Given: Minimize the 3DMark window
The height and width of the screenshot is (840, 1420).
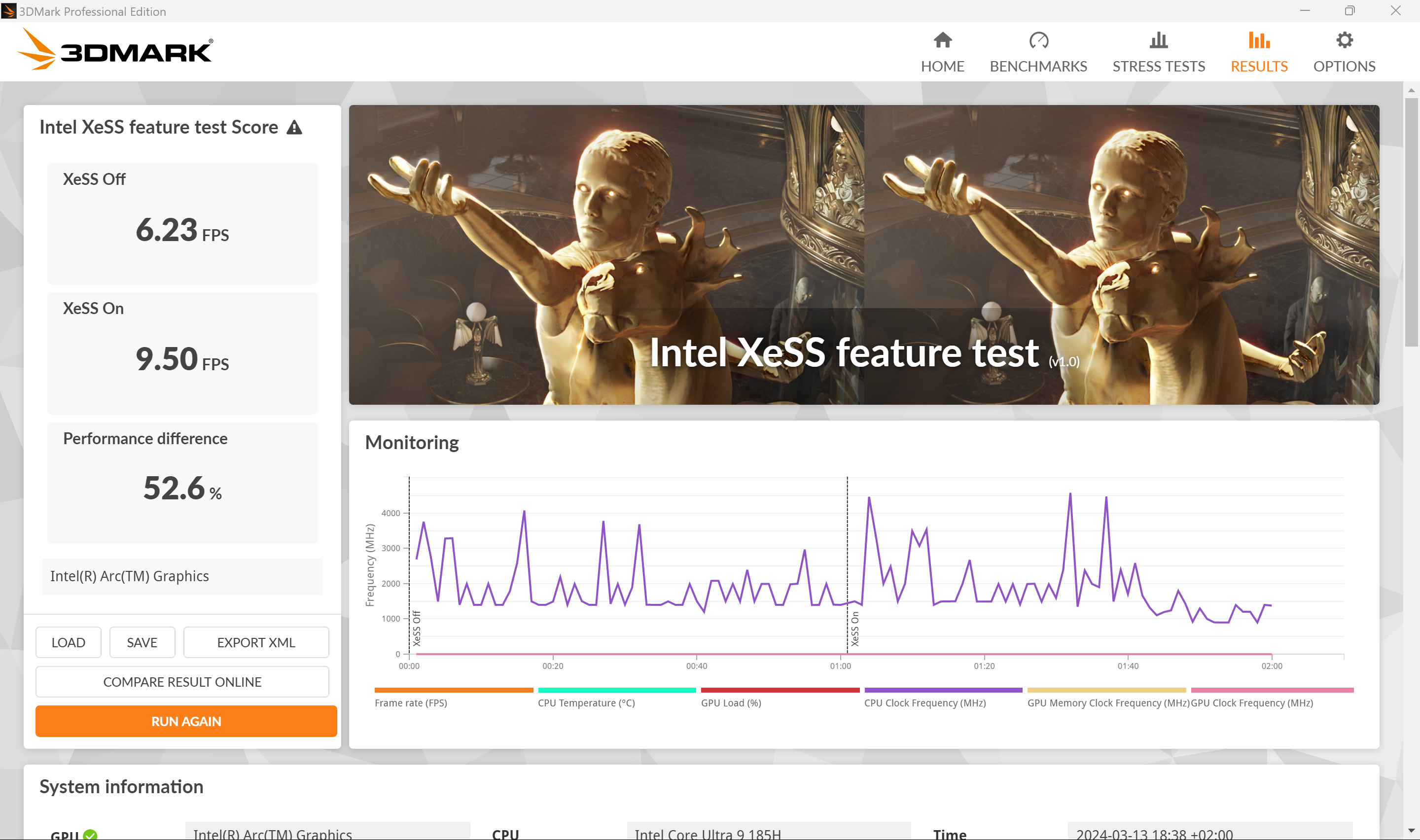Looking at the screenshot, I should 1305,11.
